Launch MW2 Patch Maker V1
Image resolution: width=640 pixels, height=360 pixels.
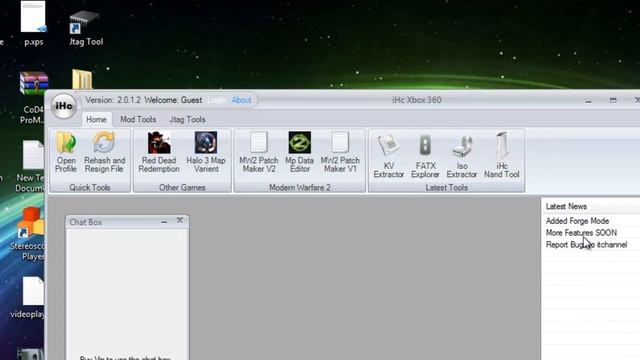pyautogui.click(x=340, y=152)
